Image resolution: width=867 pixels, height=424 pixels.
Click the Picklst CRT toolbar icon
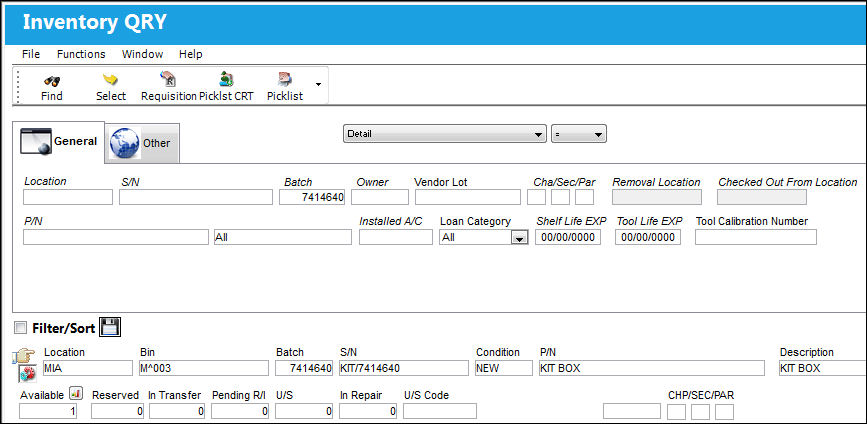point(226,80)
